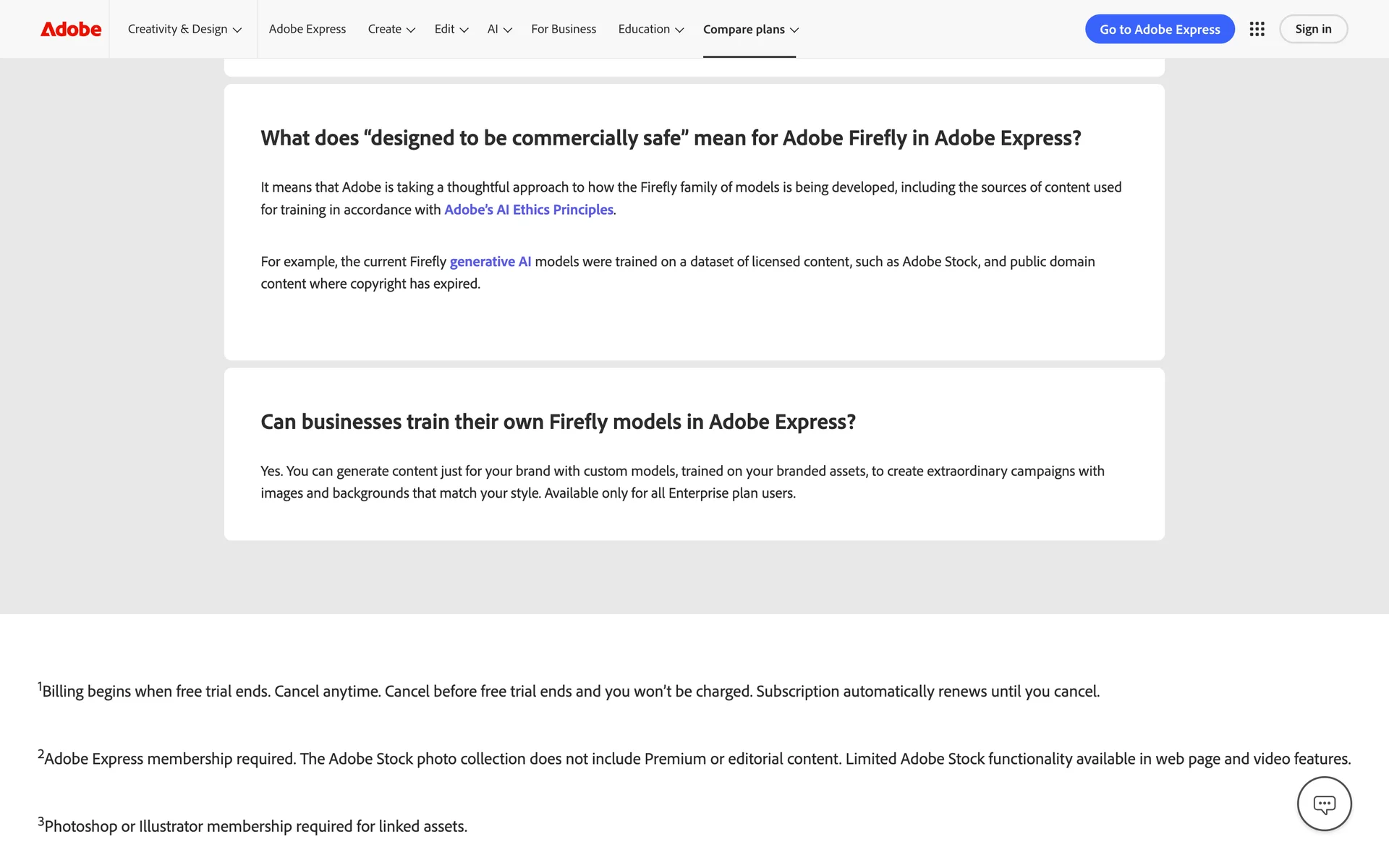This screenshot has height=868, width=1389.
Task: Go to the Adobe Express nav link
Action: (x=307, y=29)
